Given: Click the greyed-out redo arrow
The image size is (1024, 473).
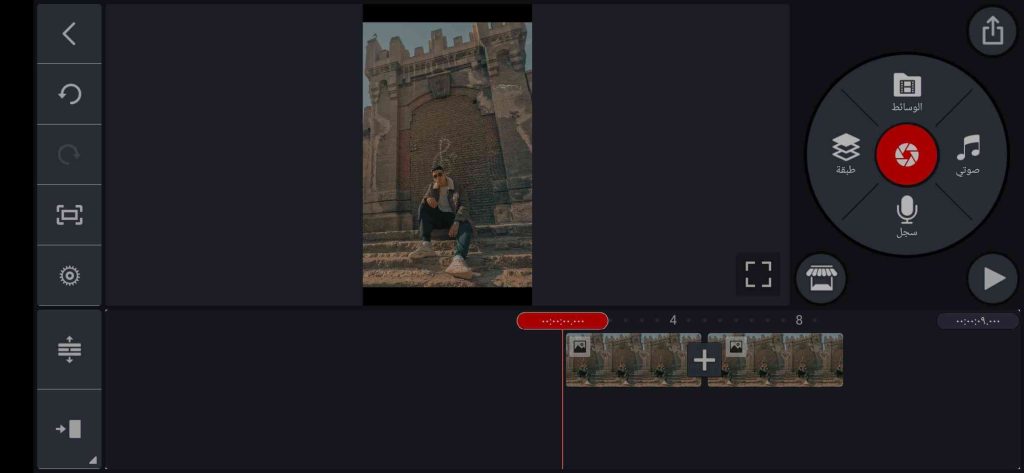Looking at the screenshot, I should (x=69, y=155).
